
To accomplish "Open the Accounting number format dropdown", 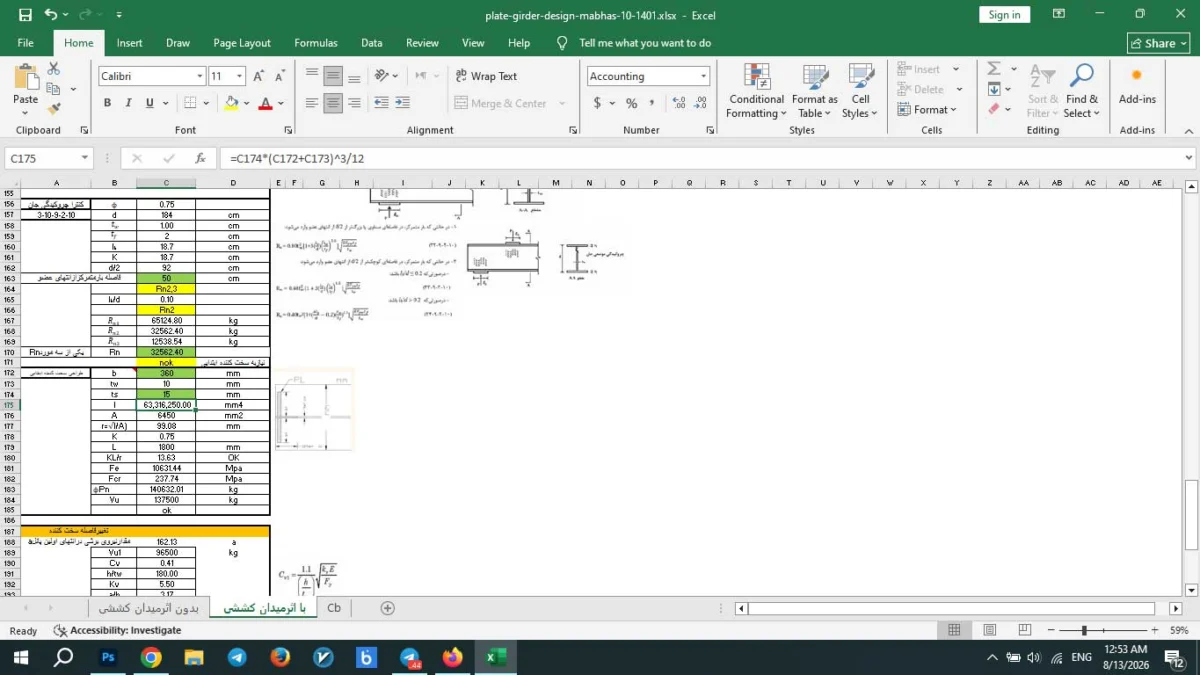I will click(x=704, y=76).
